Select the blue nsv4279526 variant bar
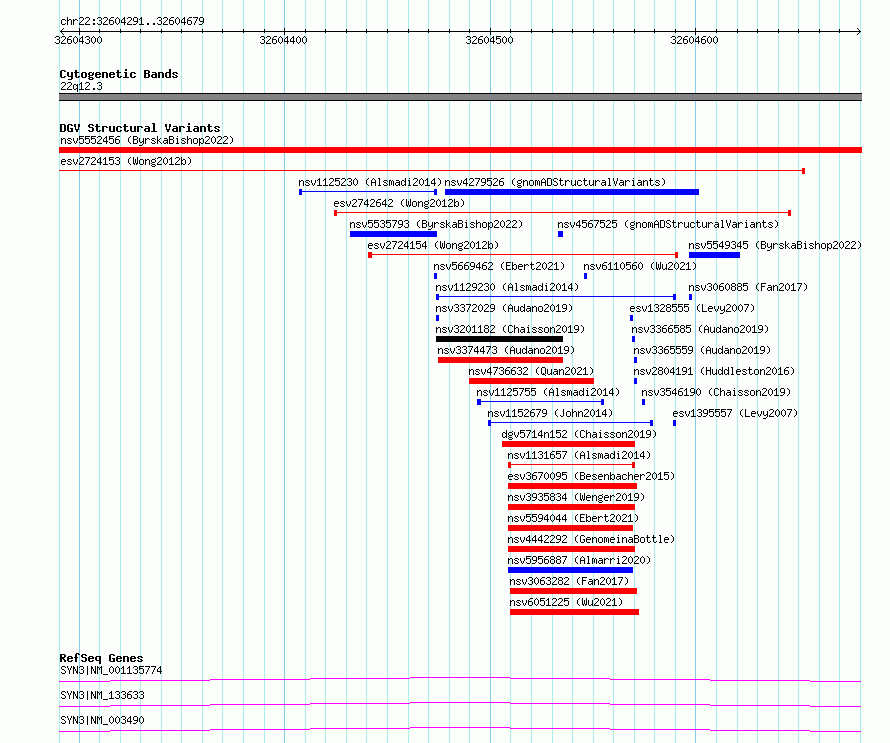890x743 pixels. (x=572, y=192)
